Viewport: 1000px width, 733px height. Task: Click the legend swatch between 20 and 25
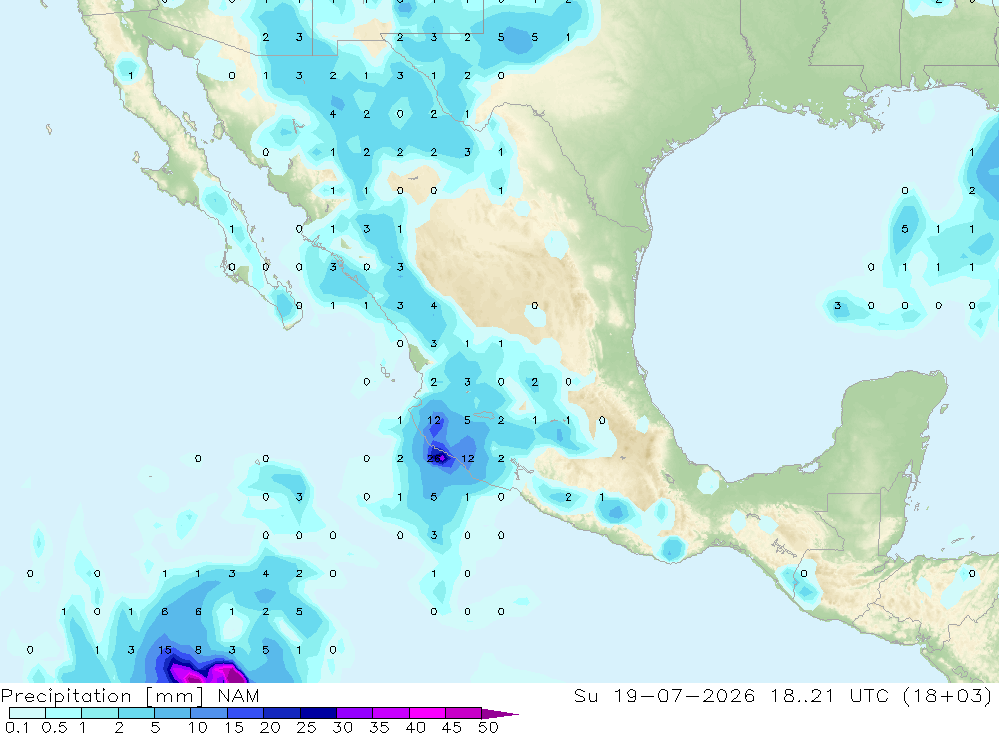pos(282,713)
